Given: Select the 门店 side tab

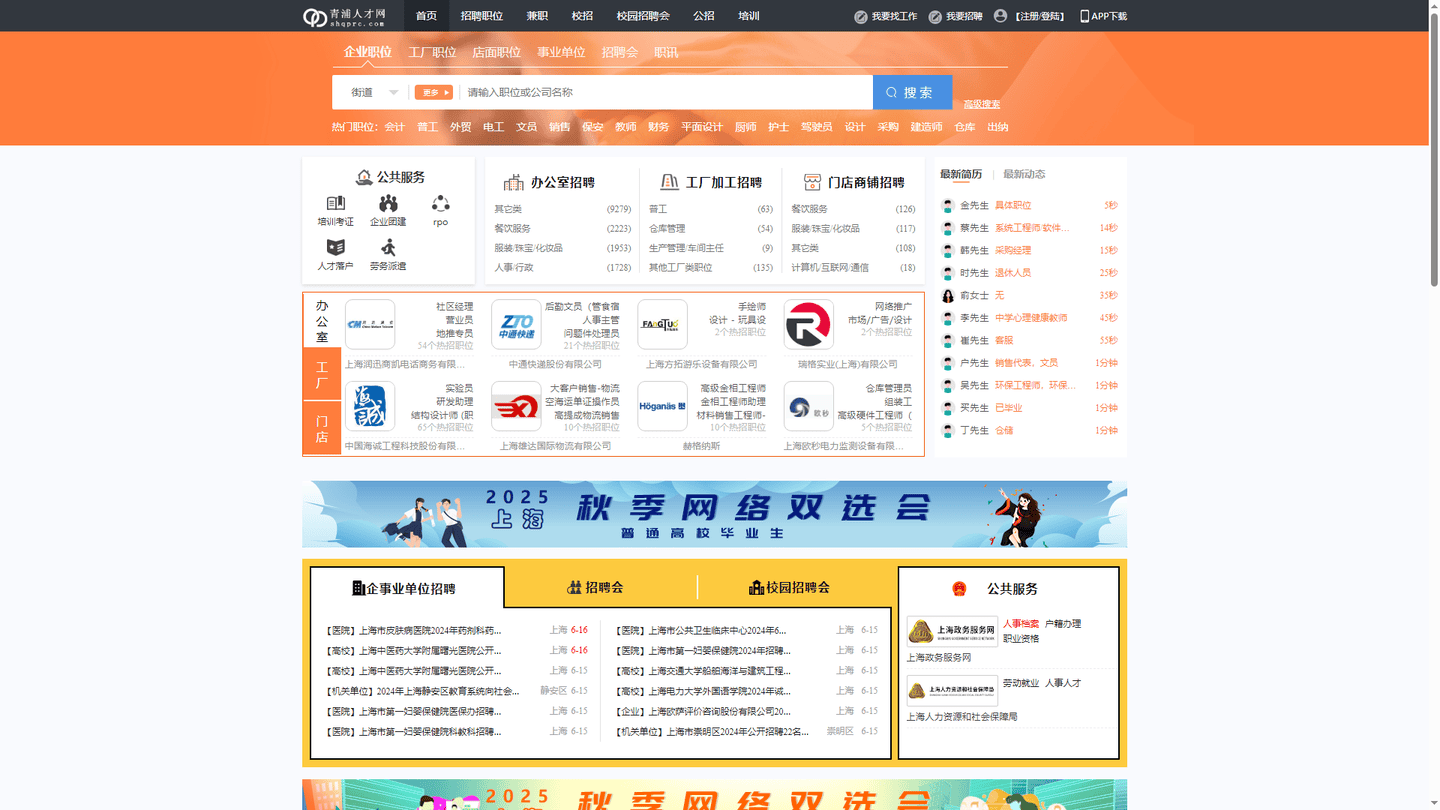Looking at the screenshot, I should pyautogui.click(x=322, y=429).
